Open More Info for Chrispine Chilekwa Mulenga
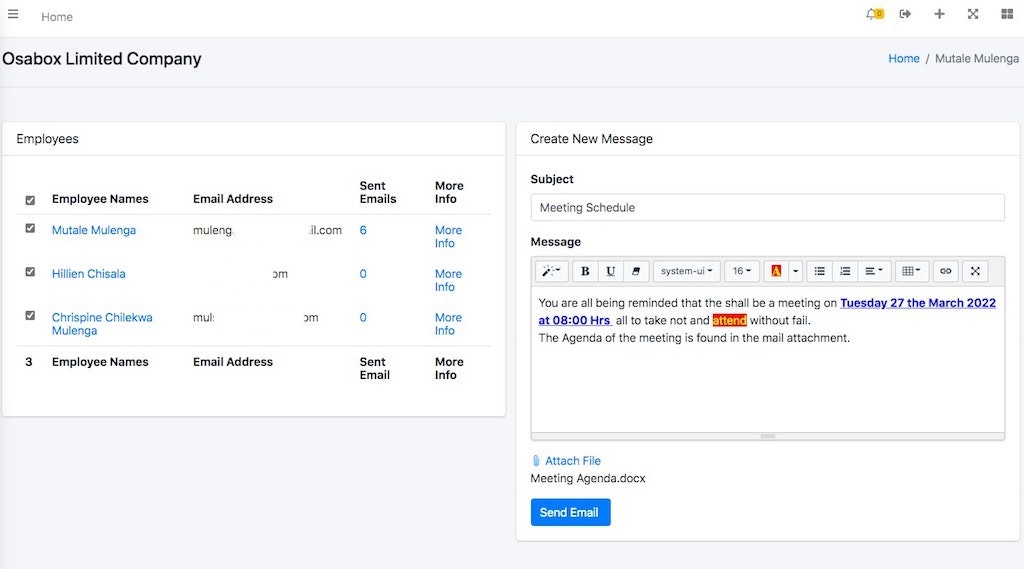Screen dimensions: 1024x569 pos(448,324)
